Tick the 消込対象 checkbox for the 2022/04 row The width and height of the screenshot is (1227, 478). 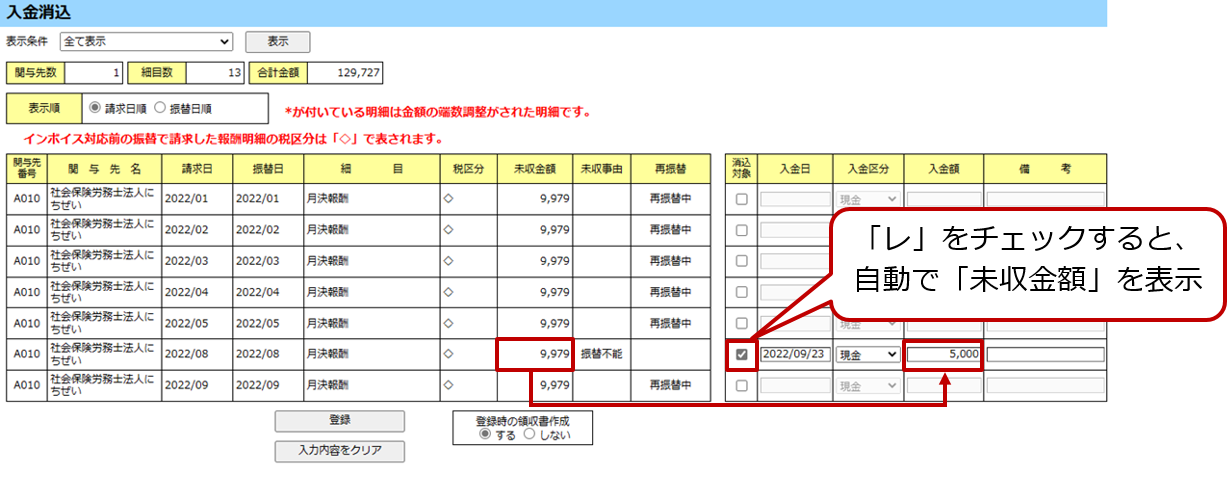click(x=741, y=292)
